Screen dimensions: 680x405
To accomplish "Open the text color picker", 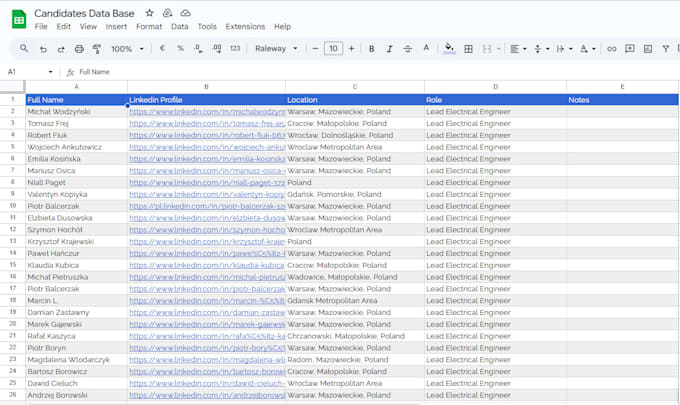I will point(426,48).
